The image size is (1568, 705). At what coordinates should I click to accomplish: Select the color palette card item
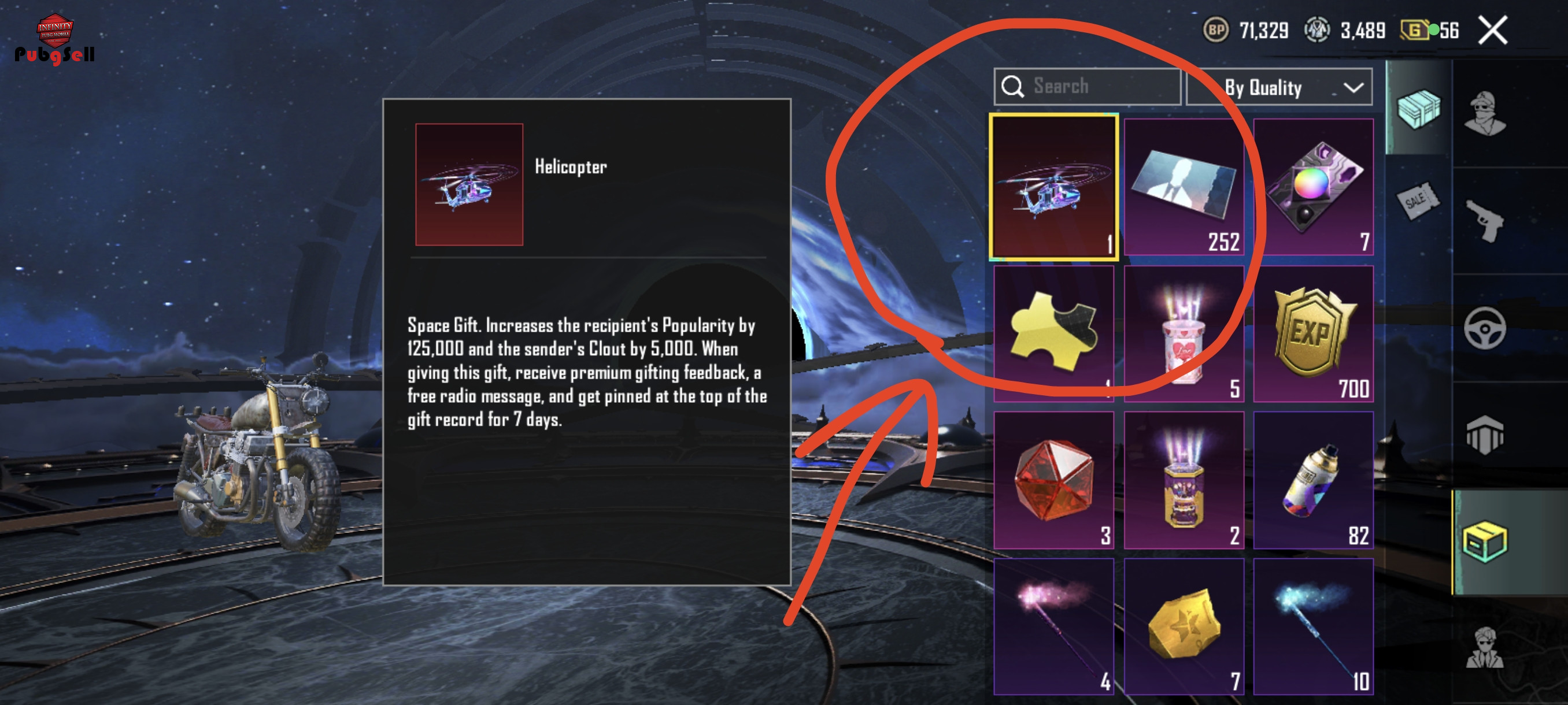(1314, 187)
